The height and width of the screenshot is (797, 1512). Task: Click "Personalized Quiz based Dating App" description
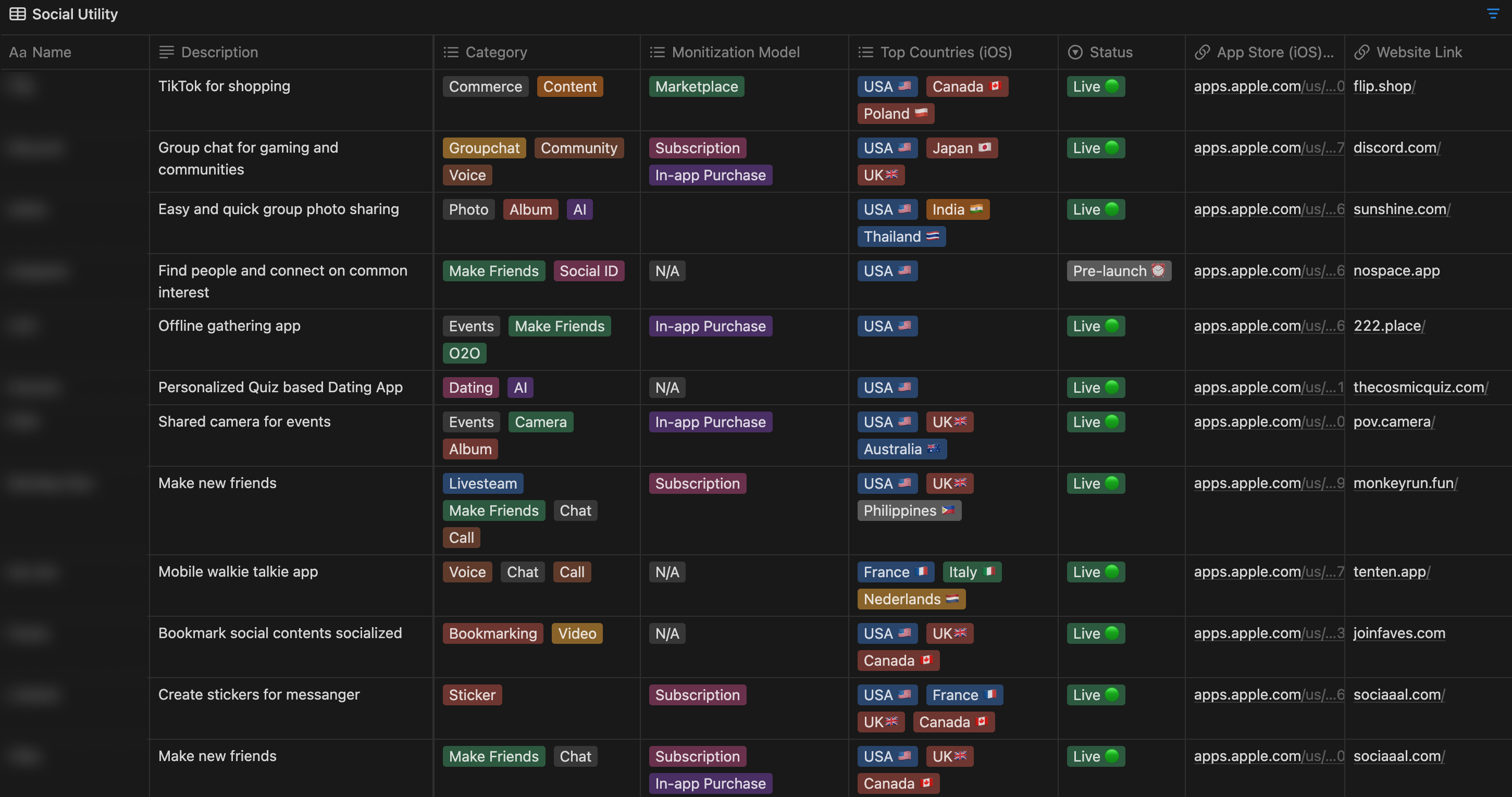click(x=280, y=388)
